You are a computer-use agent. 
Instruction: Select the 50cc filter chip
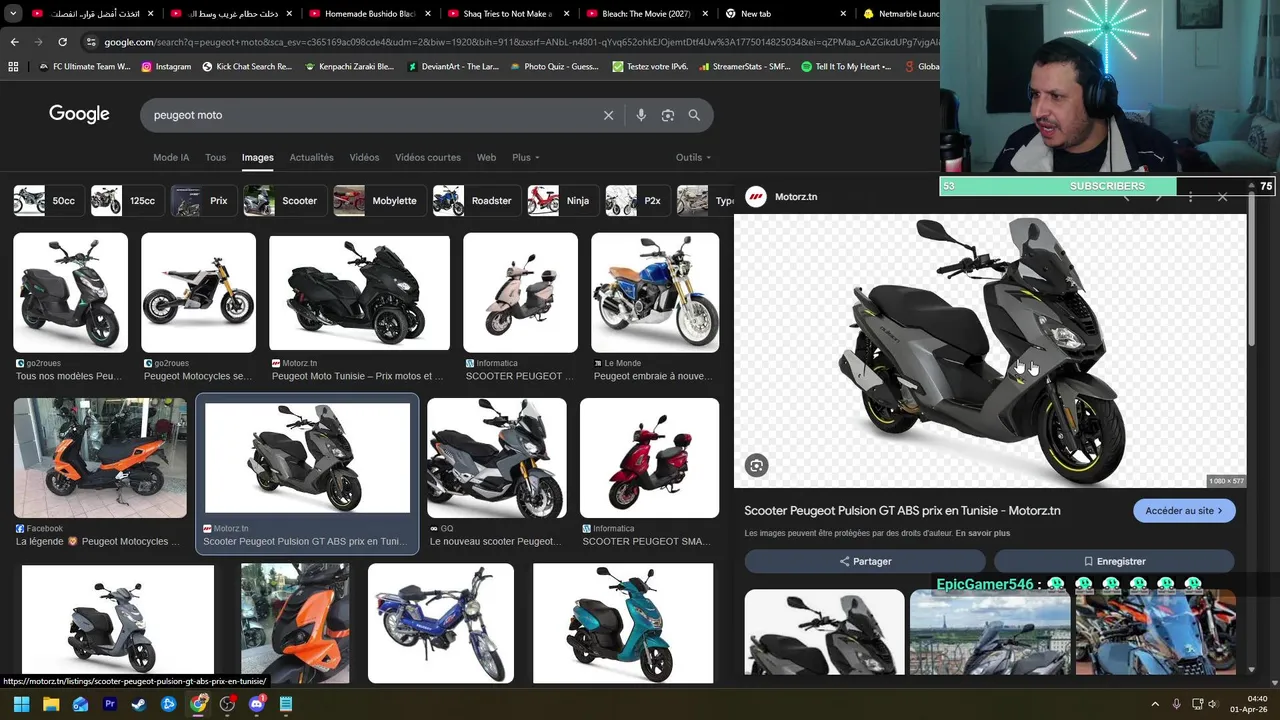(47, 201)
